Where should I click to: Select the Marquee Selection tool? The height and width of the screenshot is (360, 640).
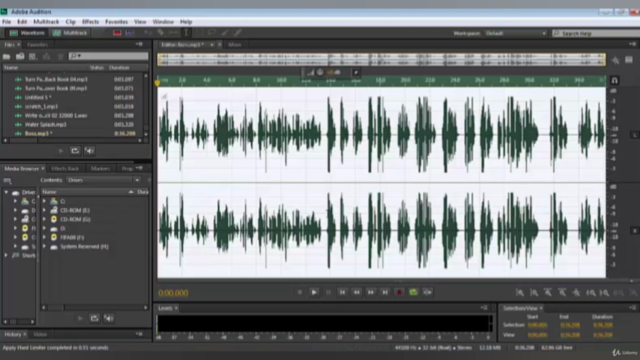point(199,33)
